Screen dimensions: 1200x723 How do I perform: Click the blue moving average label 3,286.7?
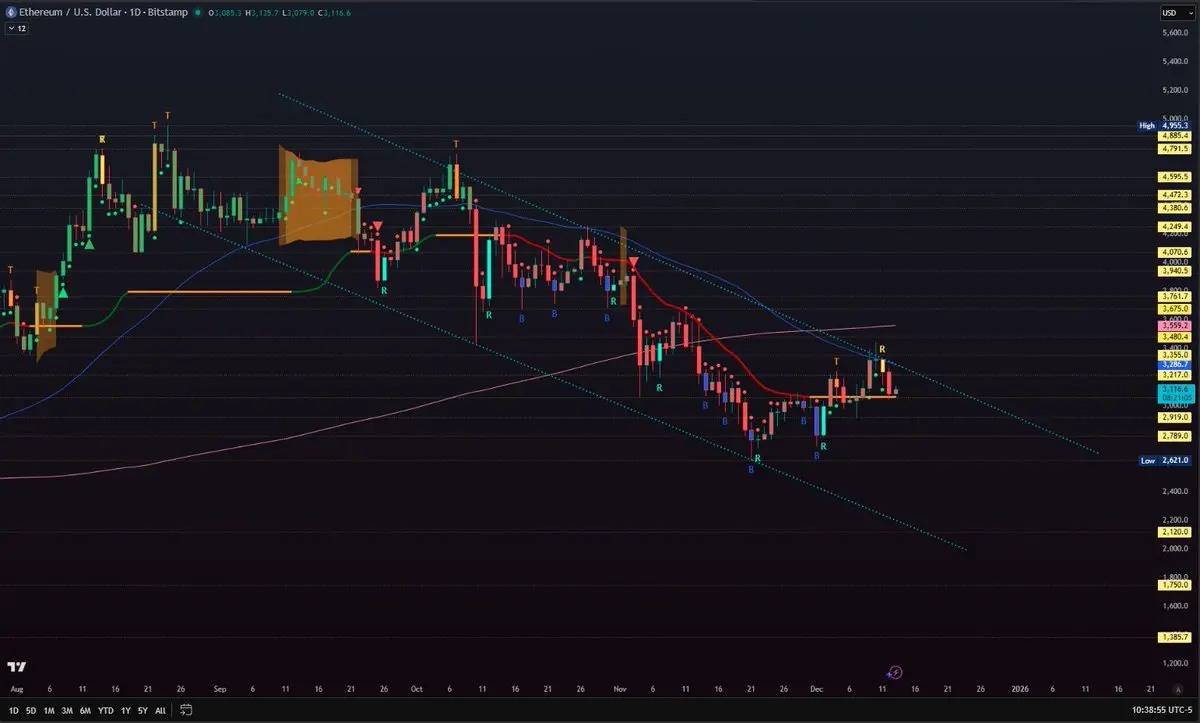[1174, 365]
